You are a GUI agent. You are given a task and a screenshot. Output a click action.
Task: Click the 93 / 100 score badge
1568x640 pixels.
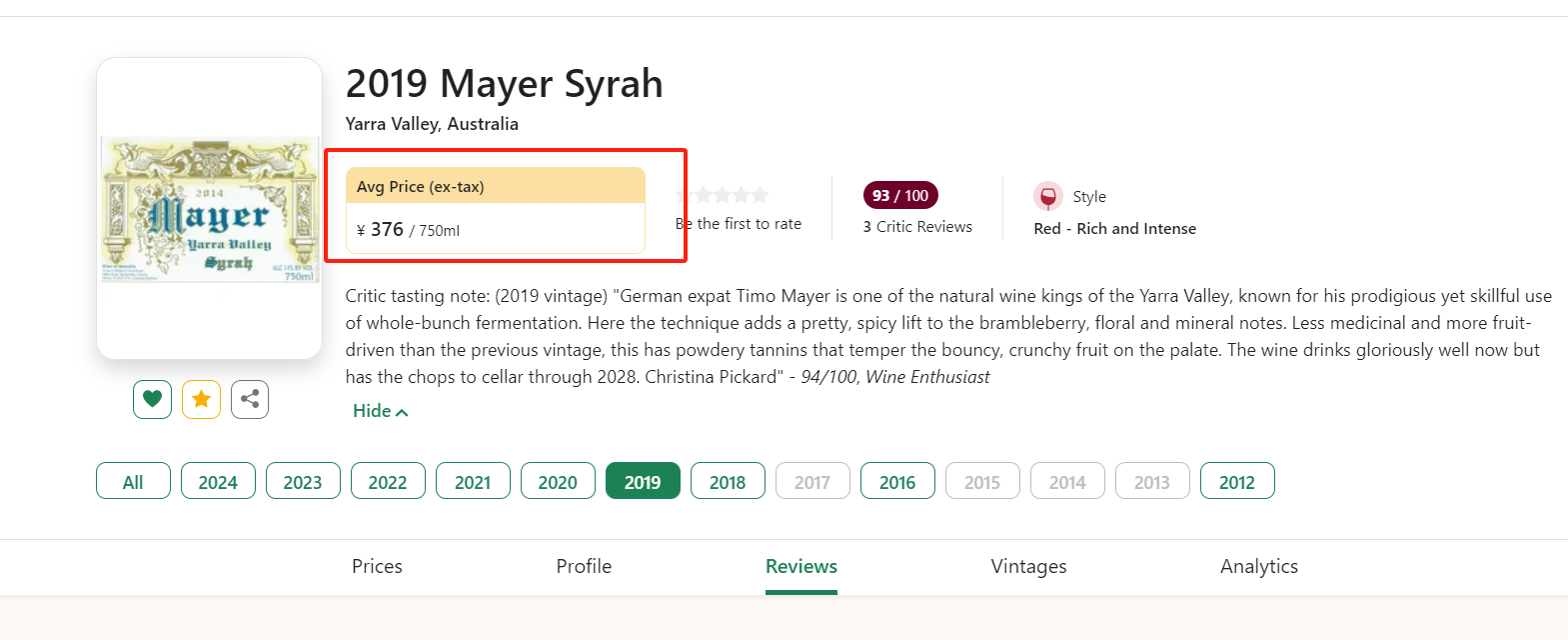coord(899,195)
